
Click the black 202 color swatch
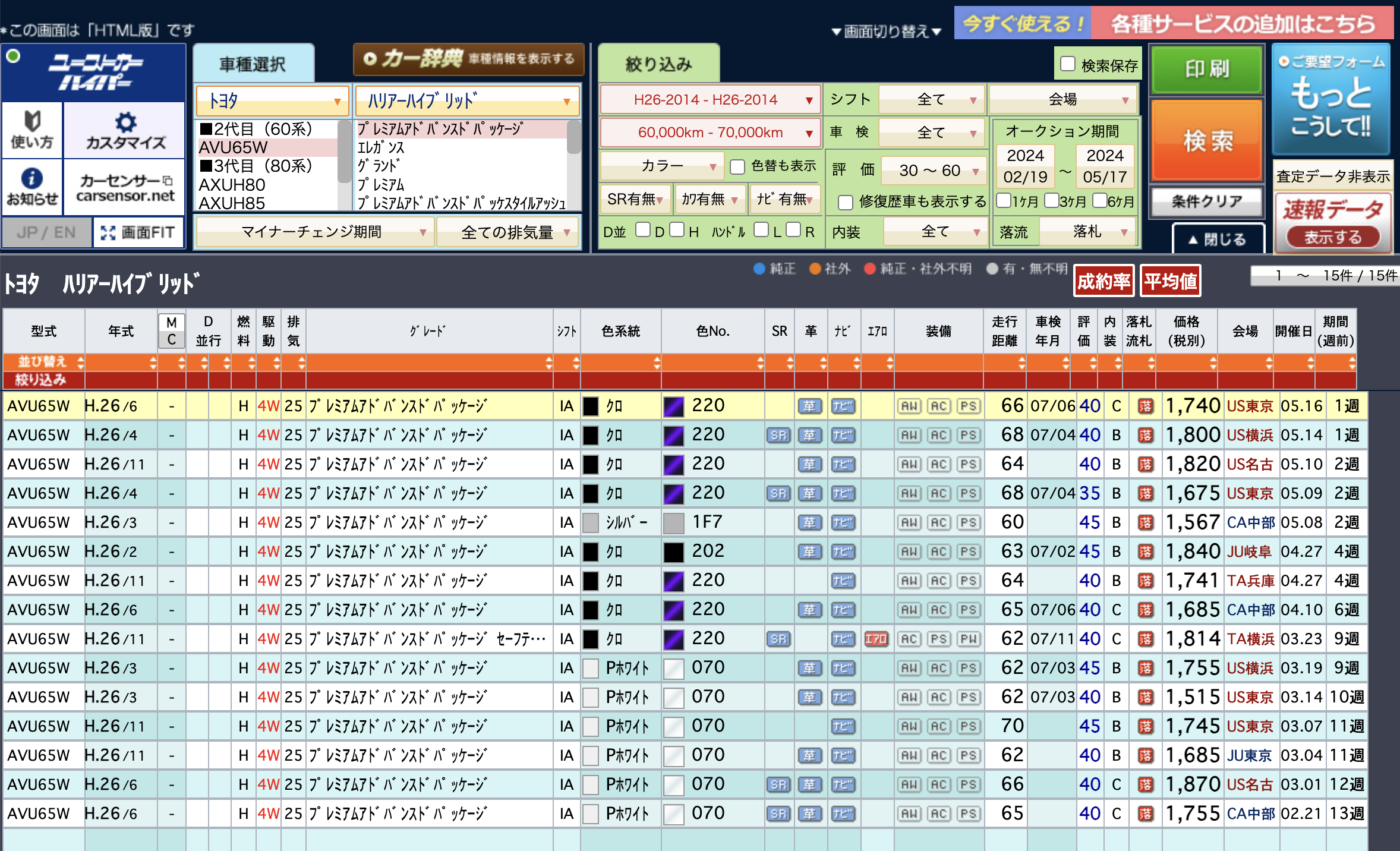(x=673, y=552)
